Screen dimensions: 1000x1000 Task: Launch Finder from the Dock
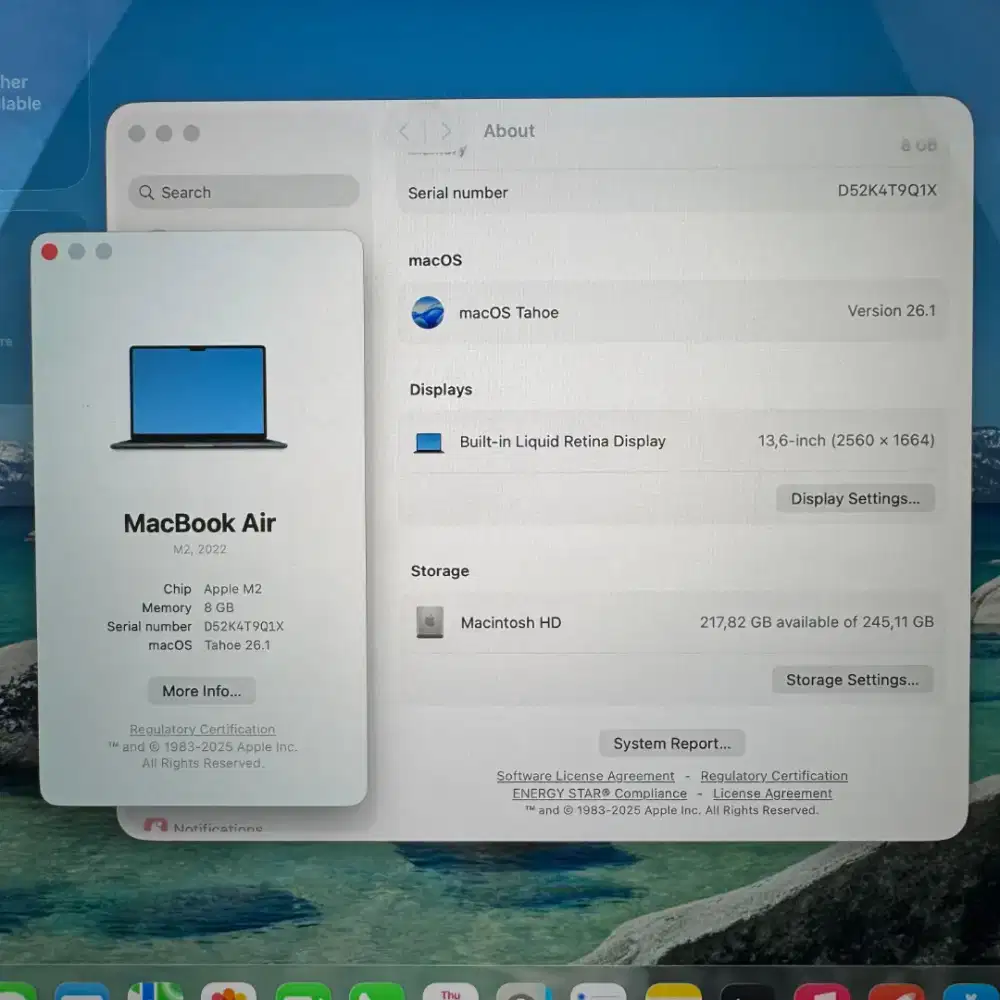tap(82, 995)
